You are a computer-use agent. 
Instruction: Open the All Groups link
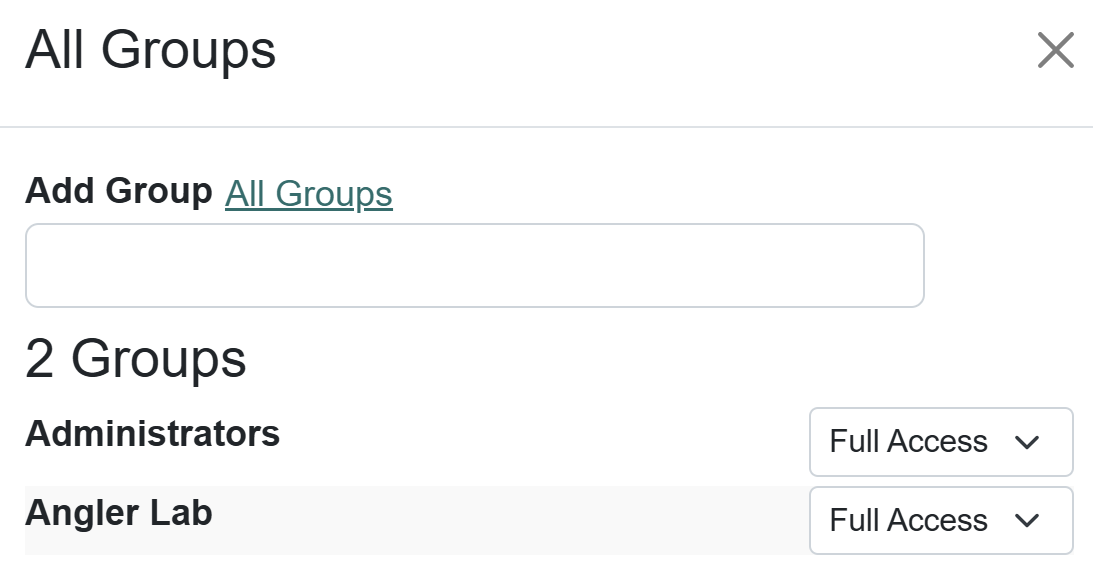point(308,193)
